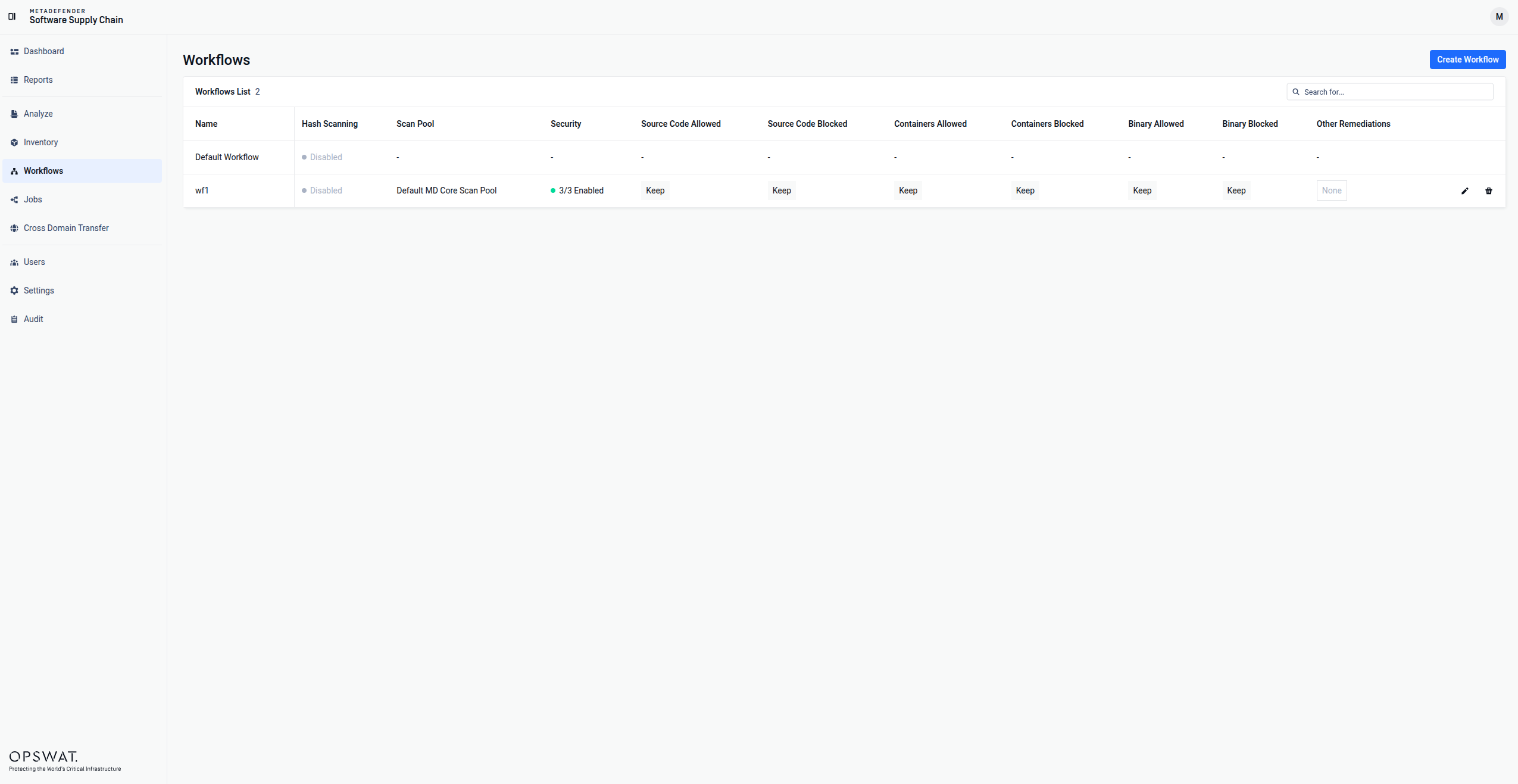
Task: Click the OPSWAT logo in the sidebar footer
Action: 65,761
